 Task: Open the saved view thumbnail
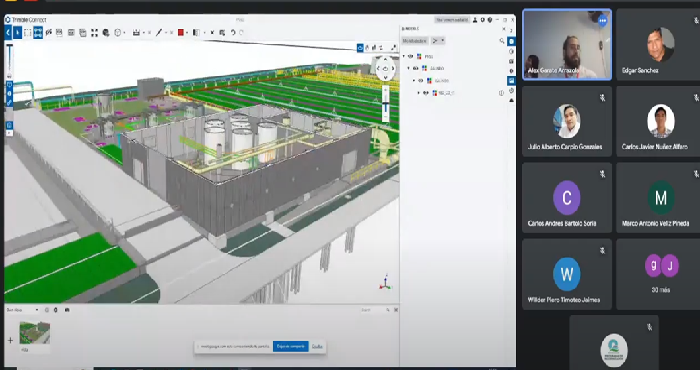point(35,333)
